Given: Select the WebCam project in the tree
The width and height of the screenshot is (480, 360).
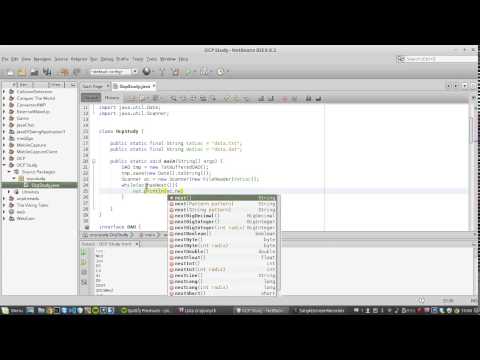Looking at the screenshot, I should [26, 218].
